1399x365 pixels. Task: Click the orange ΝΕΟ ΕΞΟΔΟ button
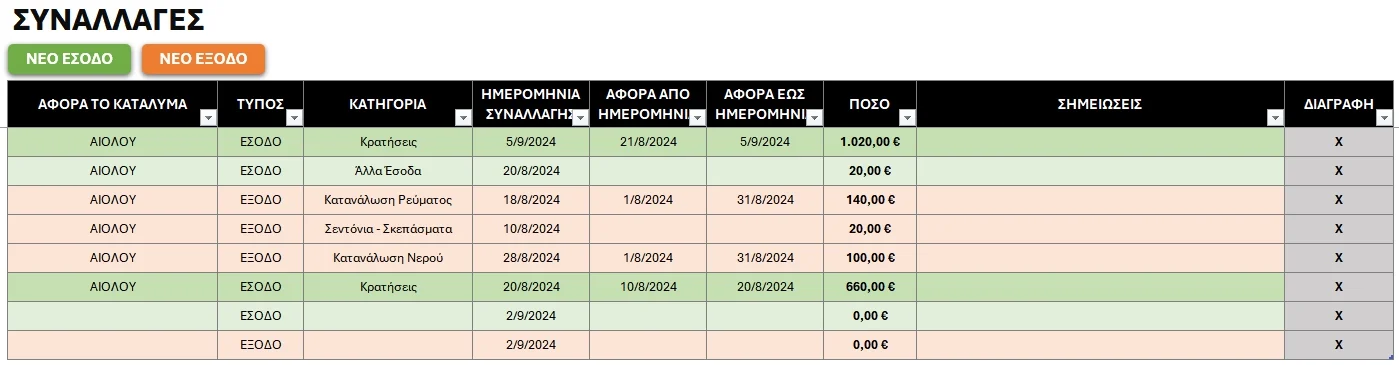pyautogui.click(x=203, y=59)
